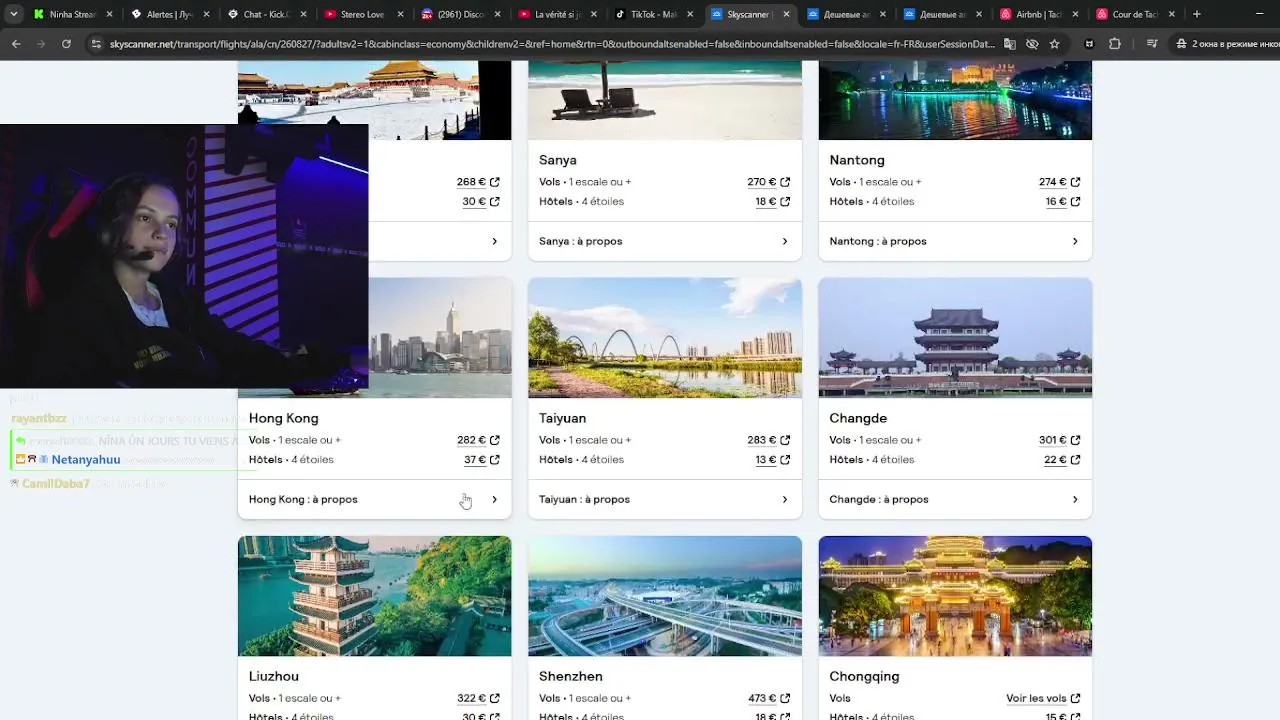1280x720 pixels.
Task: Click the Liuzhou city name
Action: pos(274,676)
